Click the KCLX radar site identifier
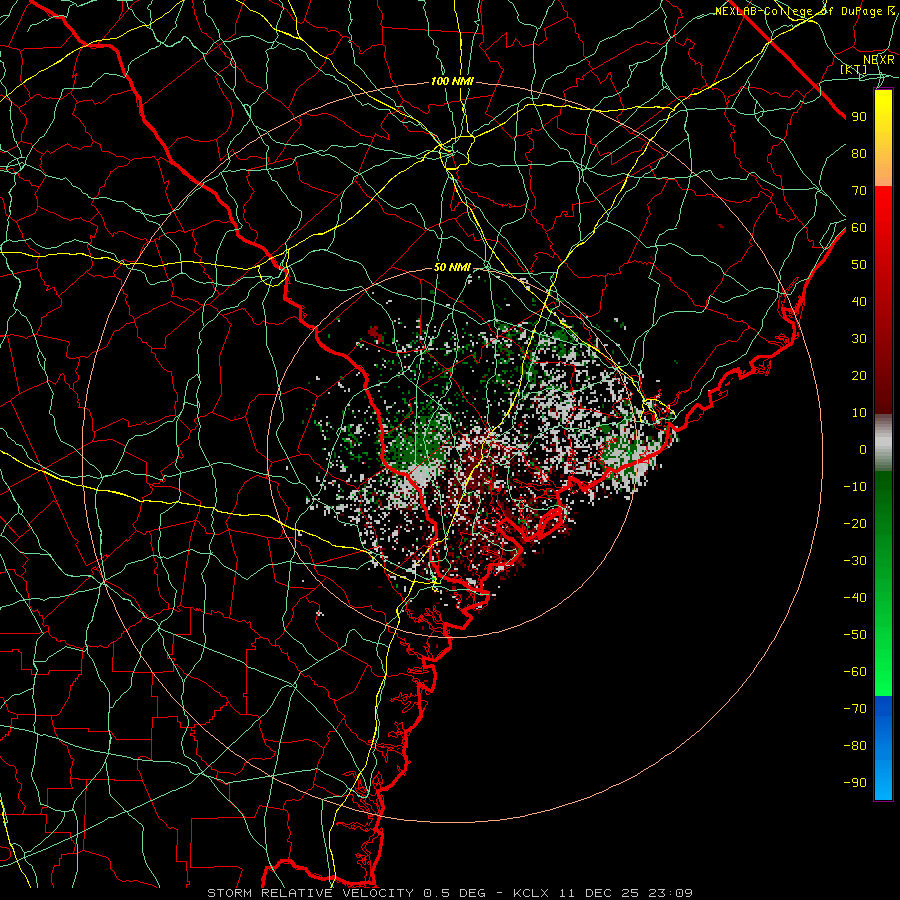This screenshot has width=900, height=900. pos(531,893)
